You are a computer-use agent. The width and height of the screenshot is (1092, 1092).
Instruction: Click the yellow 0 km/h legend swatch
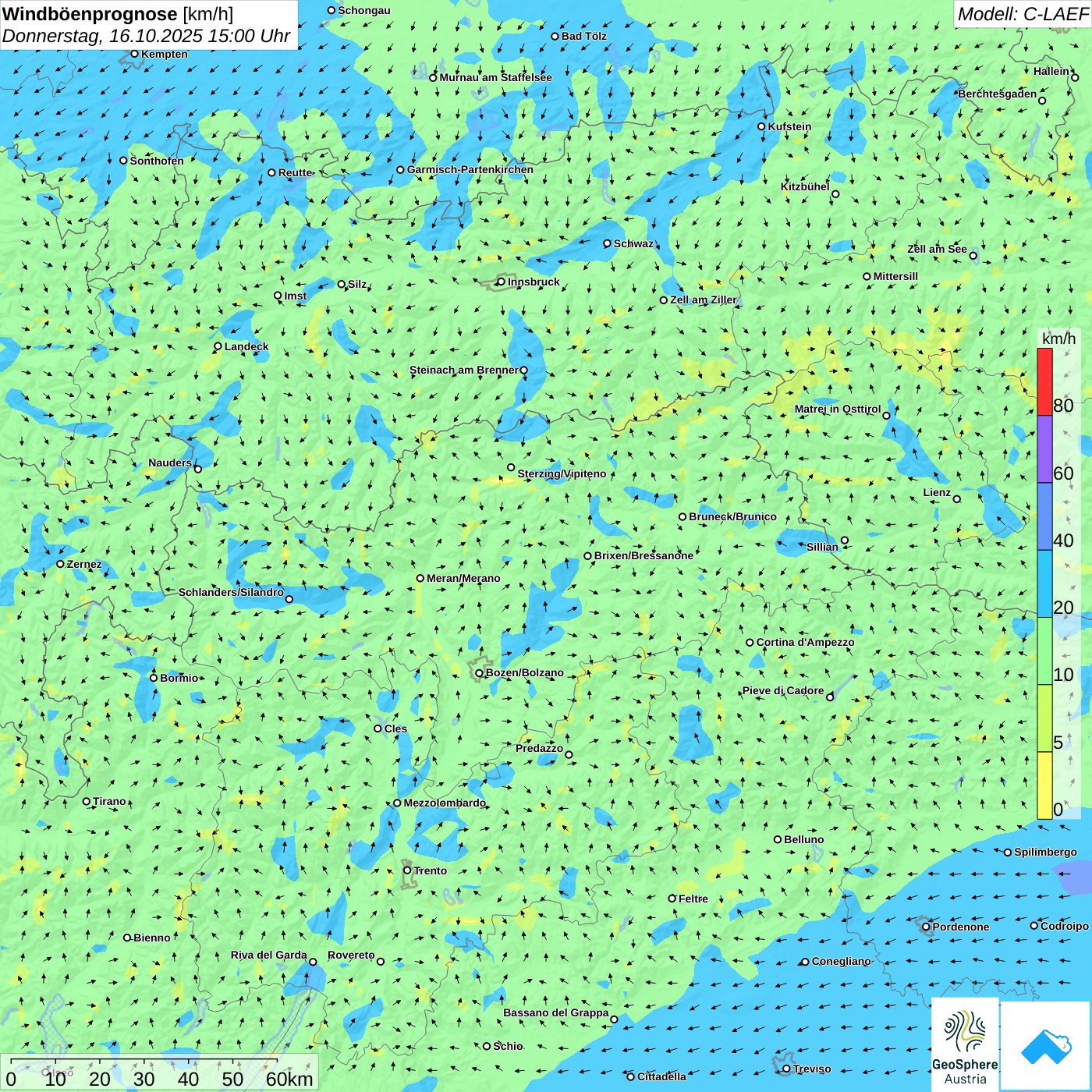coord(1044,785)
